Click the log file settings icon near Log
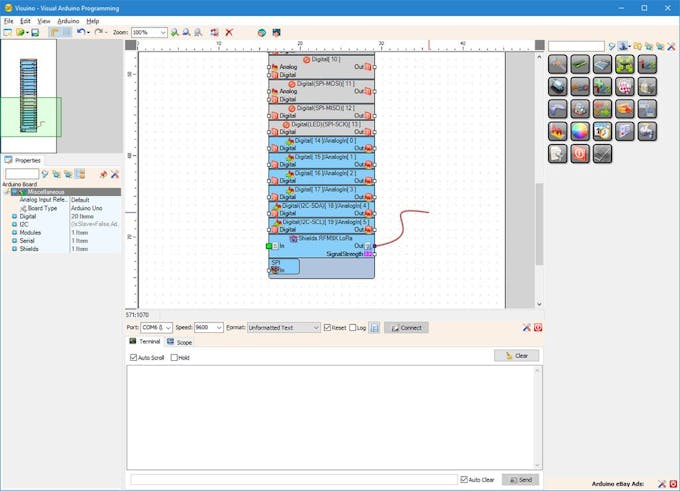Viewport: 680px width, 491px height. click(x=375, y=328)
